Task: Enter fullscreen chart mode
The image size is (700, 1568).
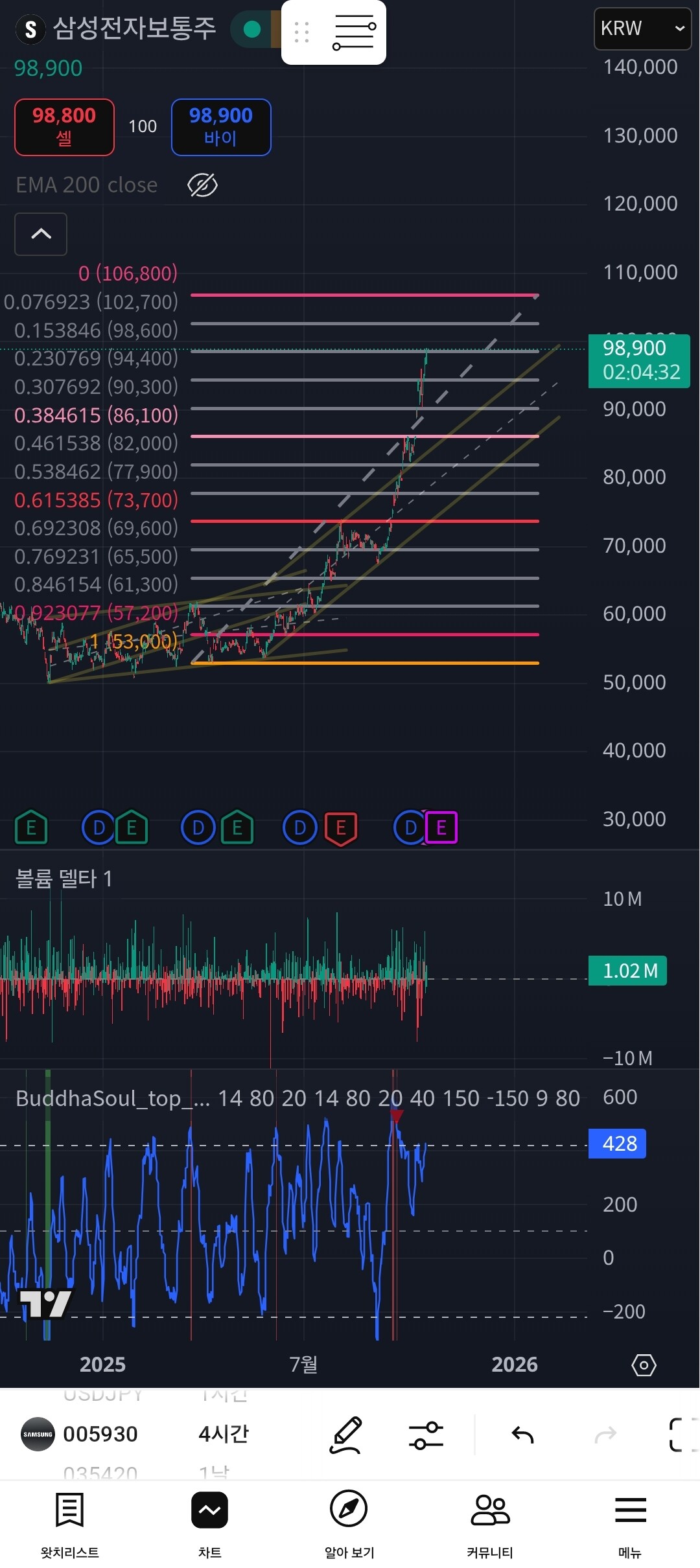Action: click(683, 1435)
